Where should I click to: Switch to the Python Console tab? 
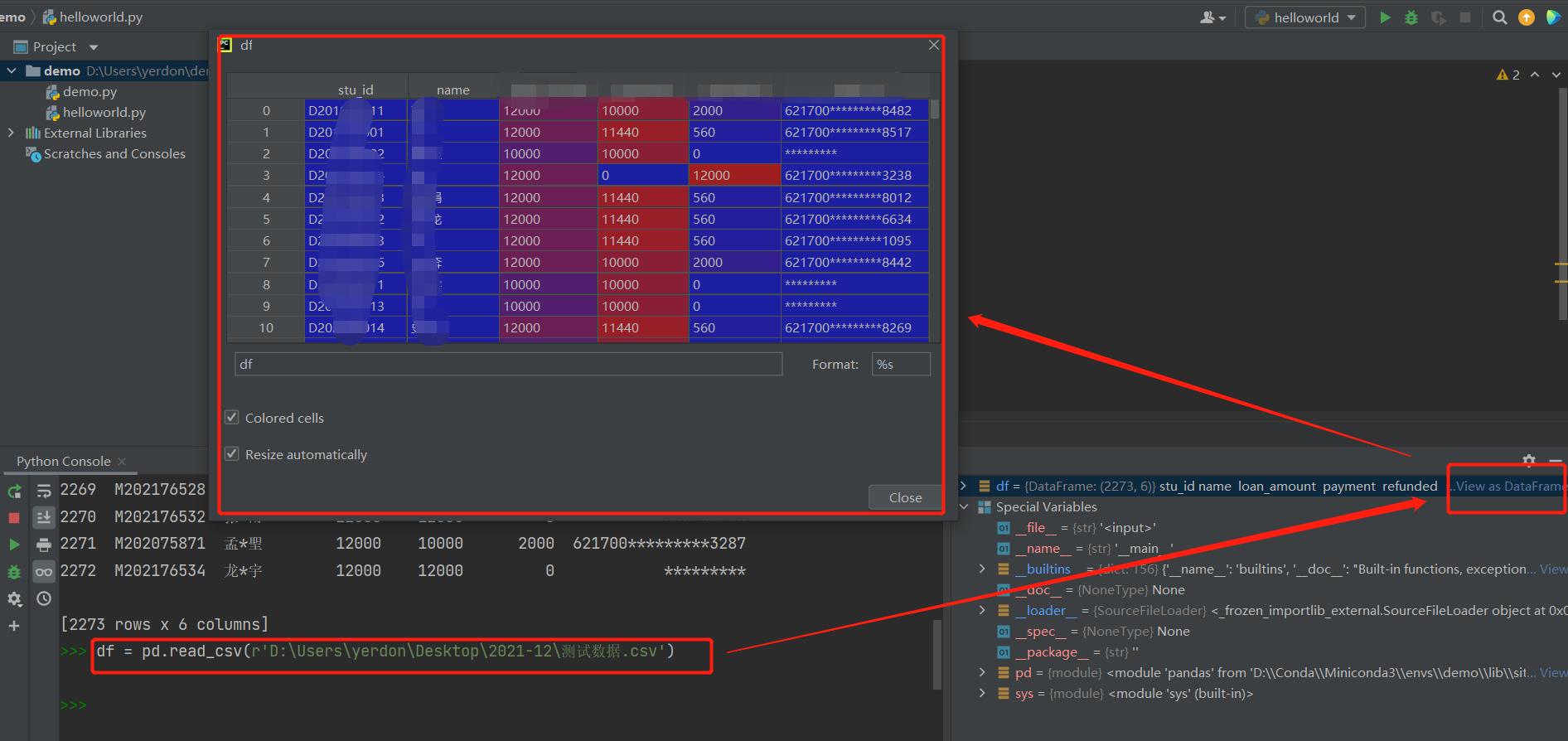coord(63,462)
